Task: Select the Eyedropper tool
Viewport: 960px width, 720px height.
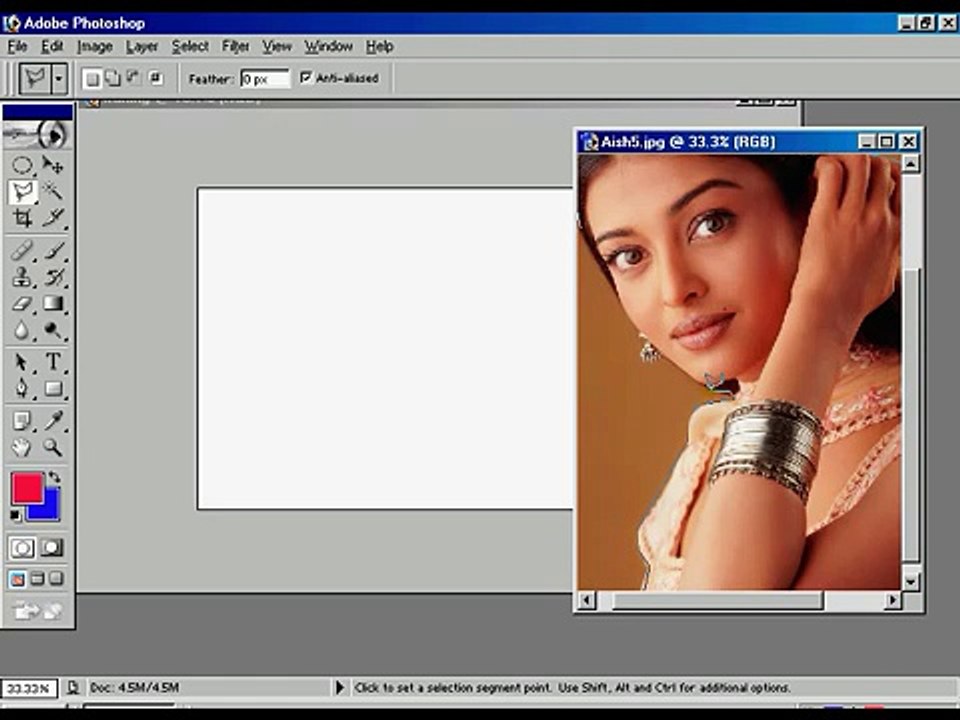Action: (53, 421)
